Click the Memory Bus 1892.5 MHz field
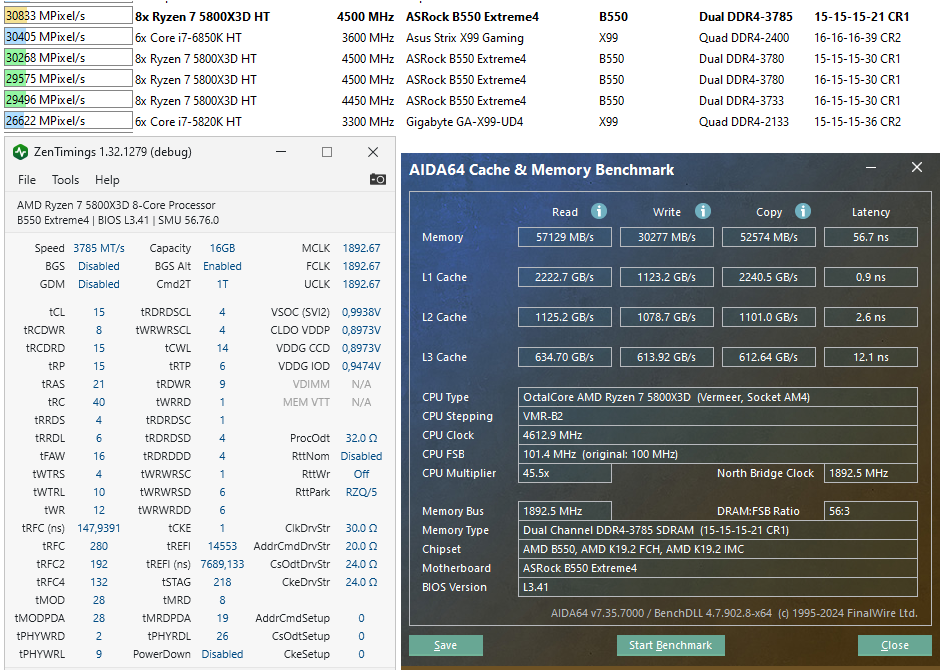The image size is (941, 670). tap(565, 511)
